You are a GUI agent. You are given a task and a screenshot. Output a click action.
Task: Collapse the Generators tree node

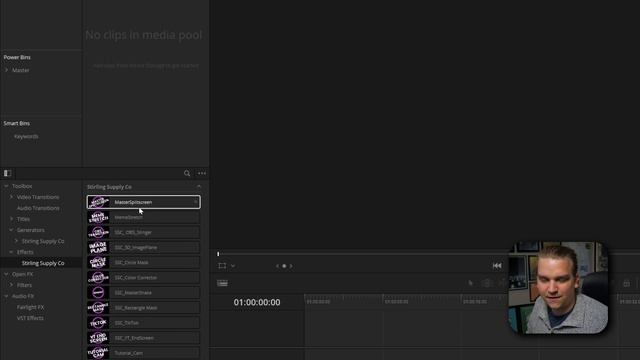click(x=11, y=230)
